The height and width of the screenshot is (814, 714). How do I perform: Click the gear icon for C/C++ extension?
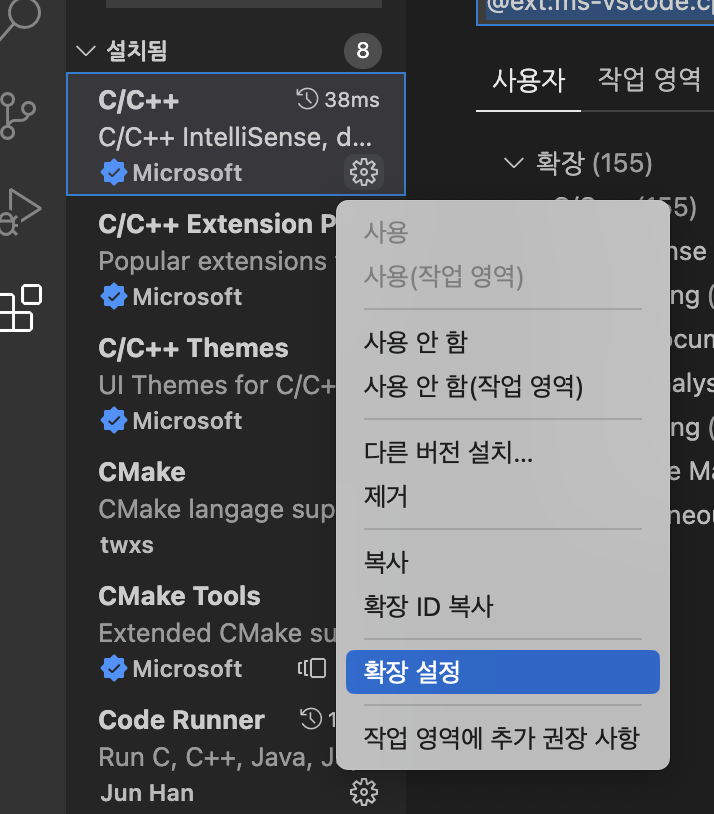[x=363, y=172]
